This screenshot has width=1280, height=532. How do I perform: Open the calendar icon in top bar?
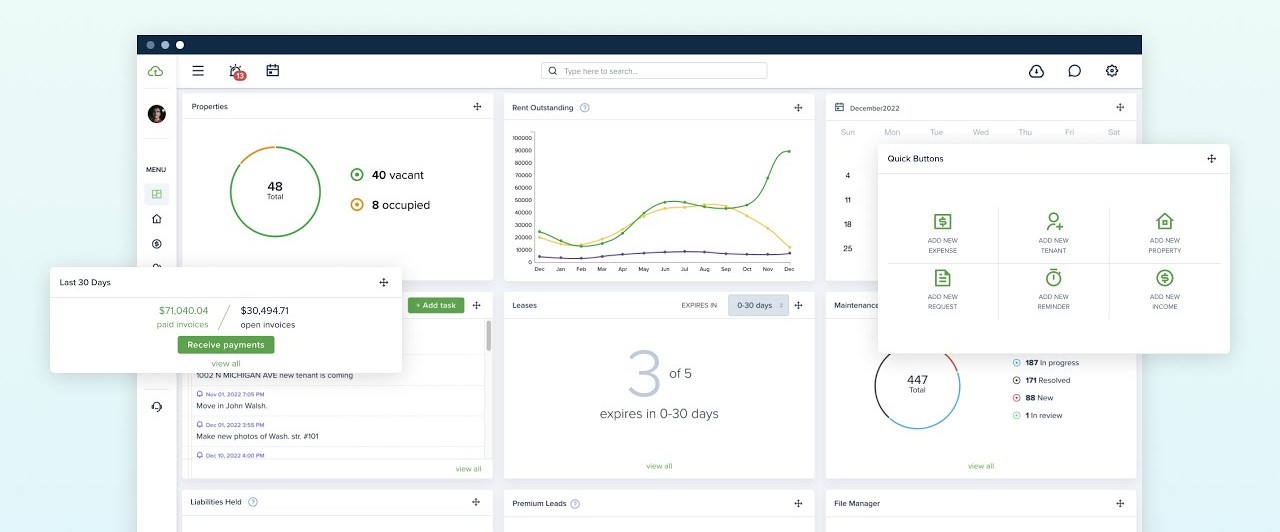pyautogui.click(x=272, y=70)
